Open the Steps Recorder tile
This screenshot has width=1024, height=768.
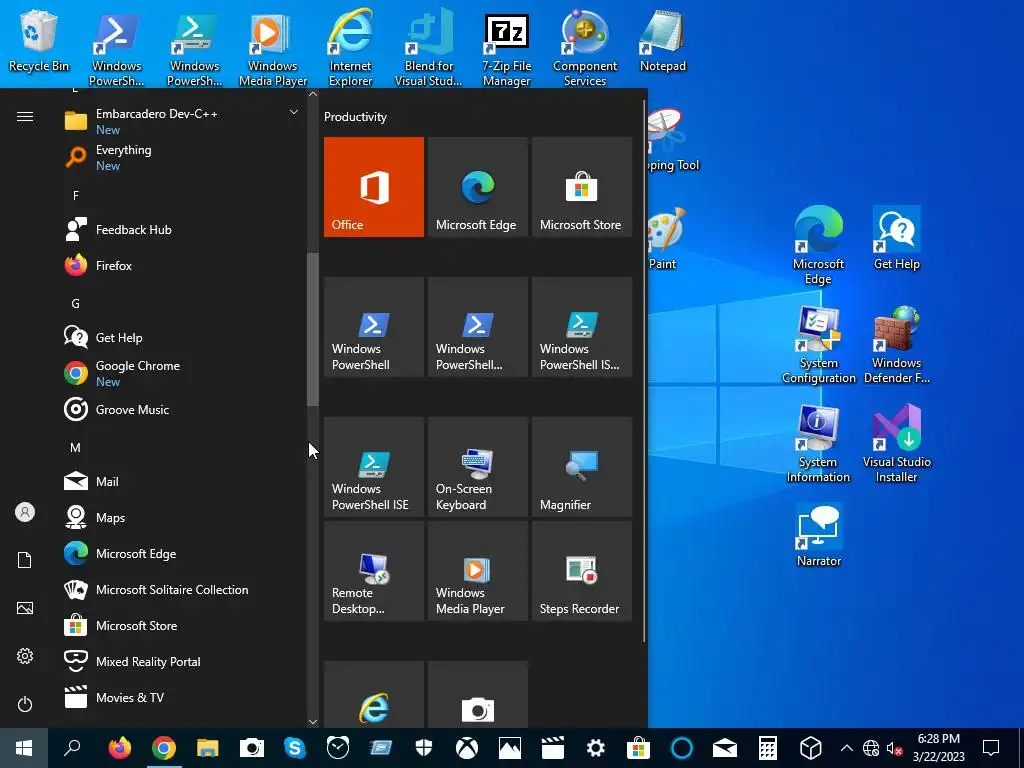pyautogui.click(x=582, y=571)
